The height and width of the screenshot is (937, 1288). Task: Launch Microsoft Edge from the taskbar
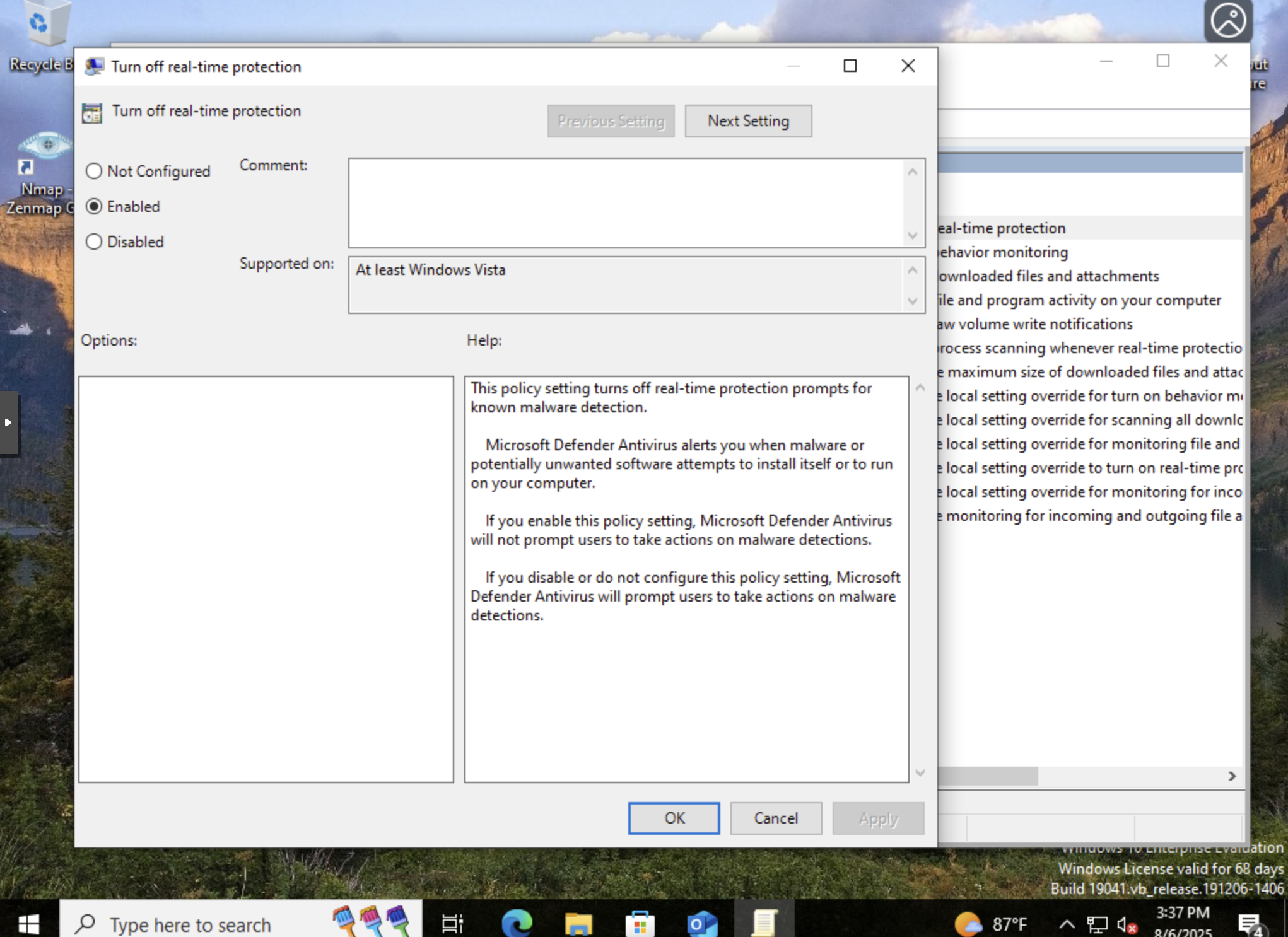click(517, 924)
